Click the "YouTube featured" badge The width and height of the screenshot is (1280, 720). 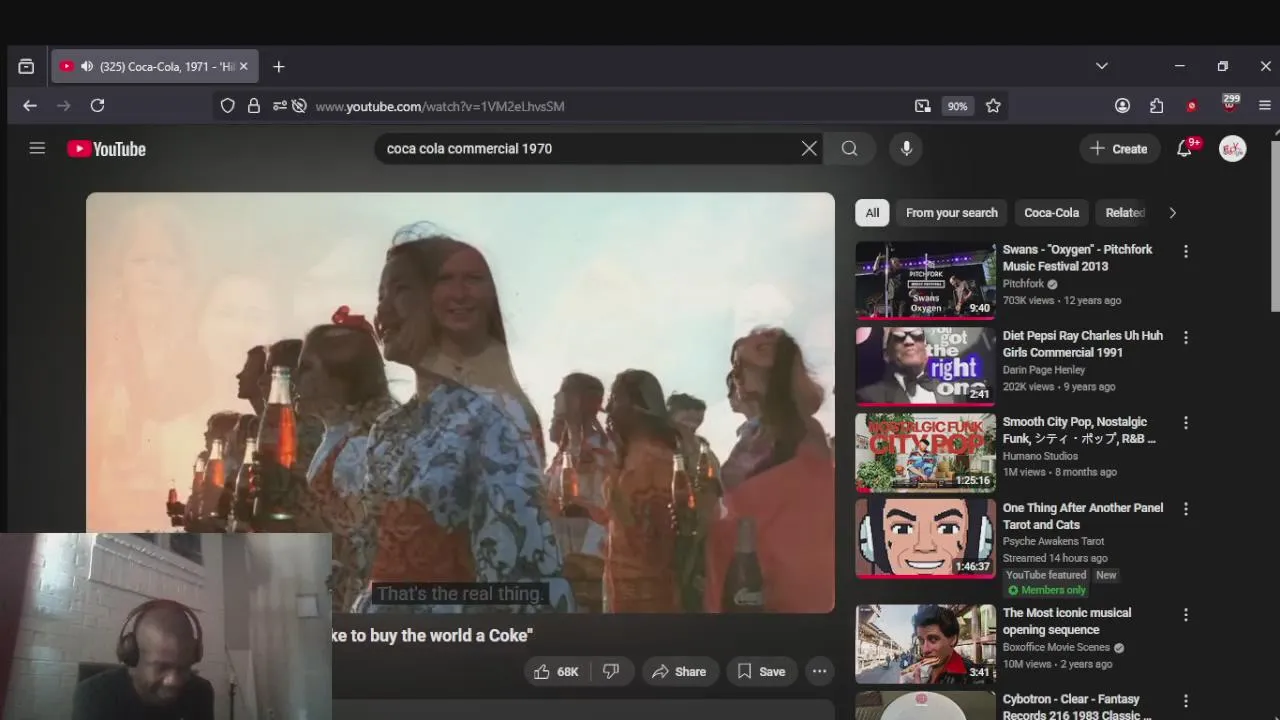[1045, 575]
